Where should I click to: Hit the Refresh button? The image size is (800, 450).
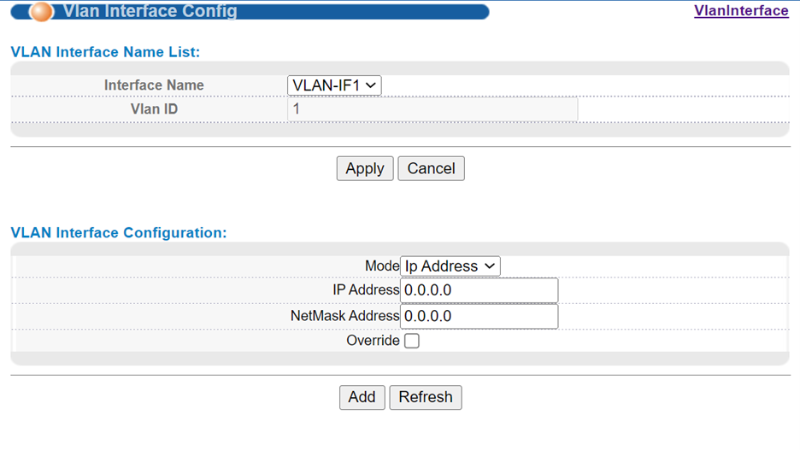coord(425,397)
